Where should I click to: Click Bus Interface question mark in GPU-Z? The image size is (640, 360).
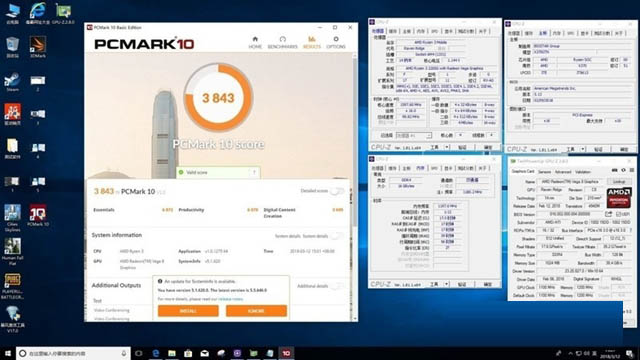(630, 231)
